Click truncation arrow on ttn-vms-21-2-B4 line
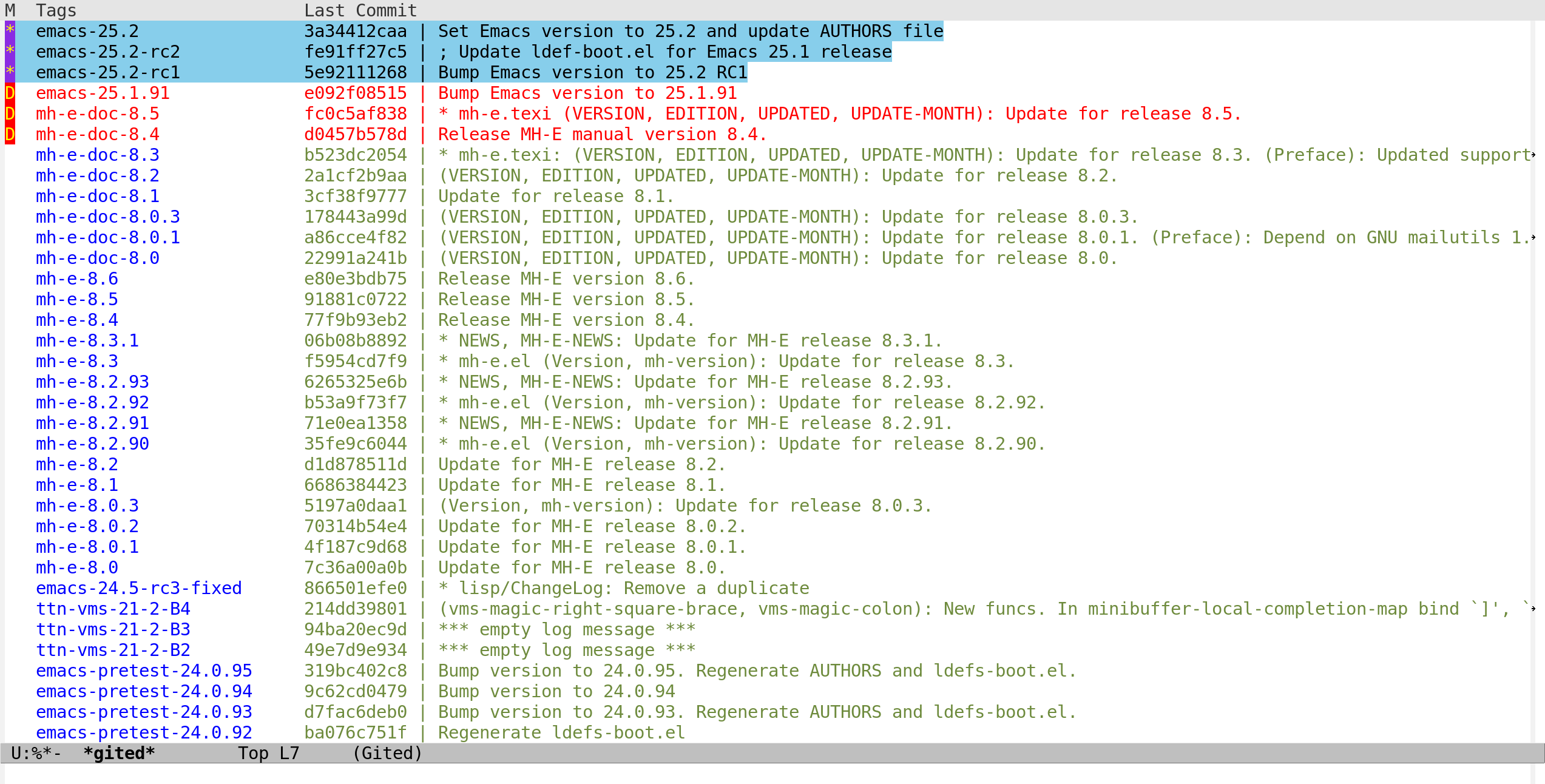This screenshot has width=1545, height=784. click(x=1533, y=609)
